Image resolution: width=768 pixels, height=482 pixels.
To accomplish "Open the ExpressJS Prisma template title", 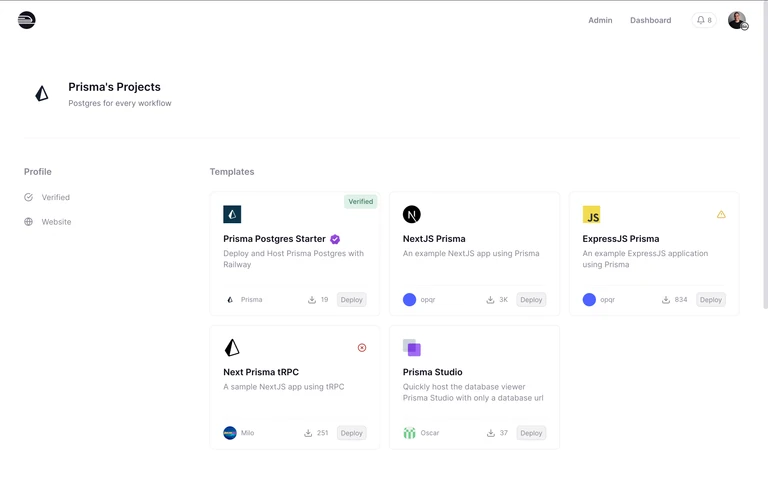I will tap(621, 239).
